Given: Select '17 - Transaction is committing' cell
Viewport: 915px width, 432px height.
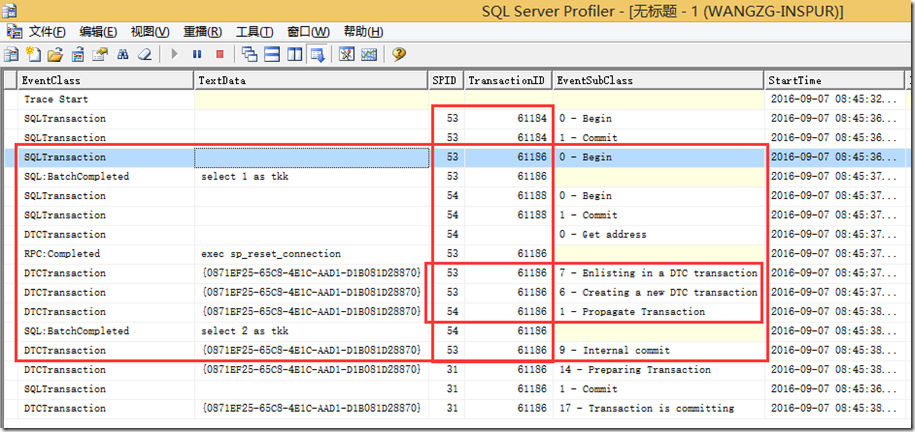Looking at the screenshot, I should click(658, 408).
